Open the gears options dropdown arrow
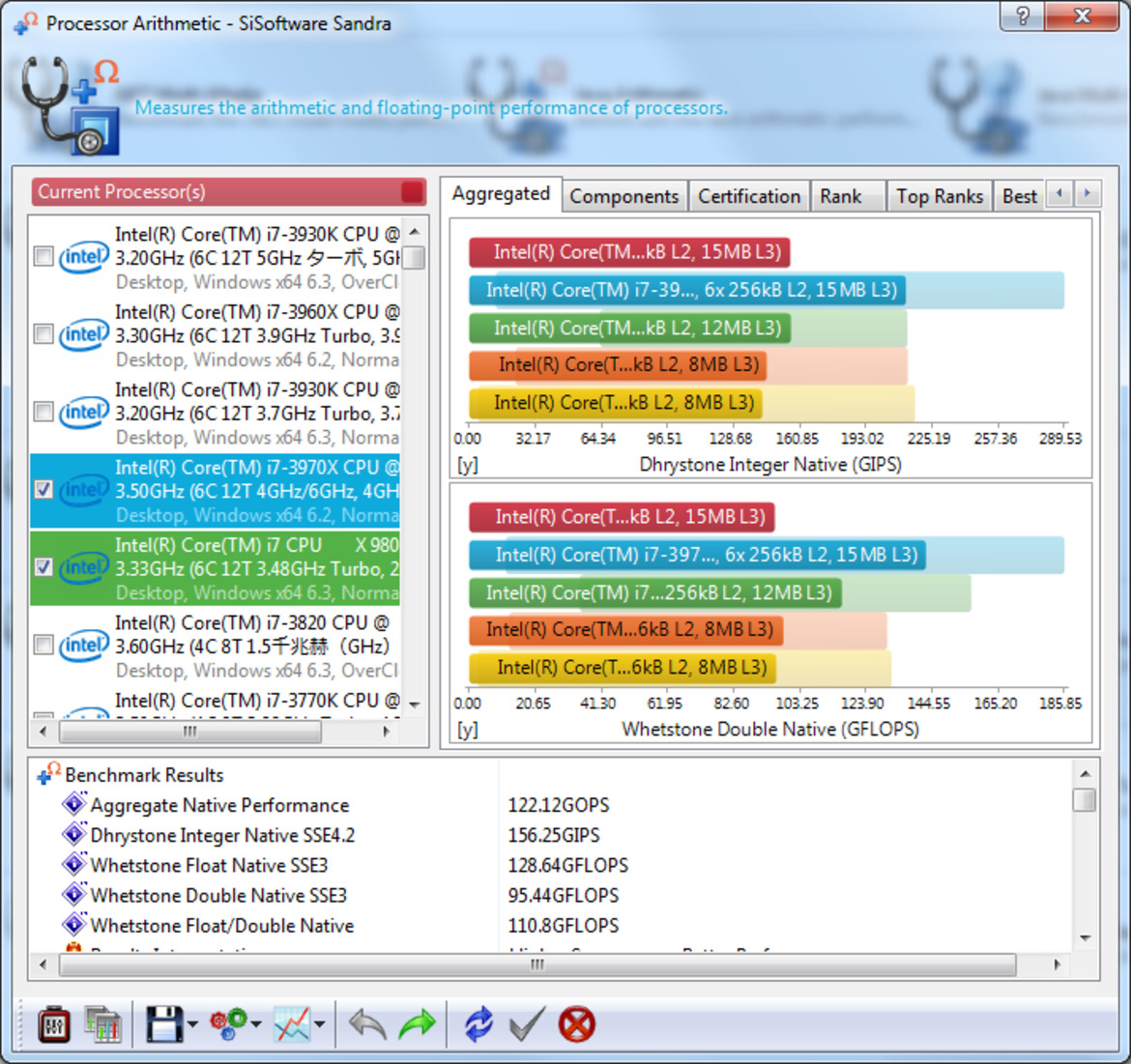This screenshot has width=1131, height=1064. click(x=256, y=1024)
